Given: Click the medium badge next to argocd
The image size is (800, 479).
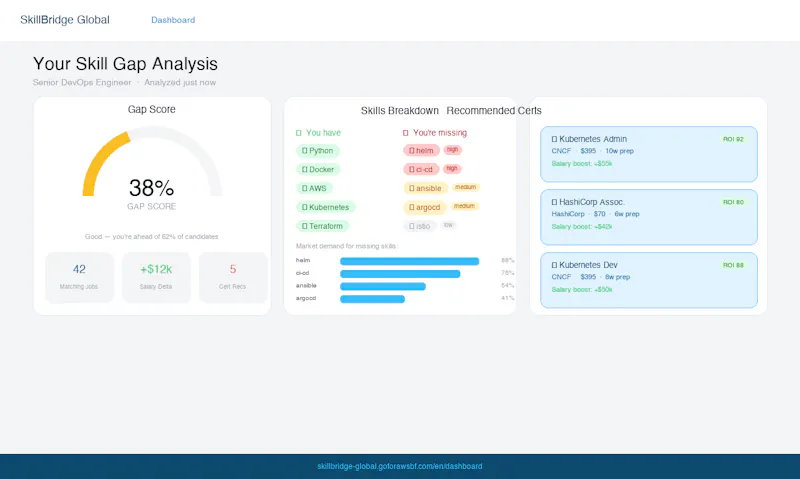Looking at the screenshot, I should [x=464, y=206].
